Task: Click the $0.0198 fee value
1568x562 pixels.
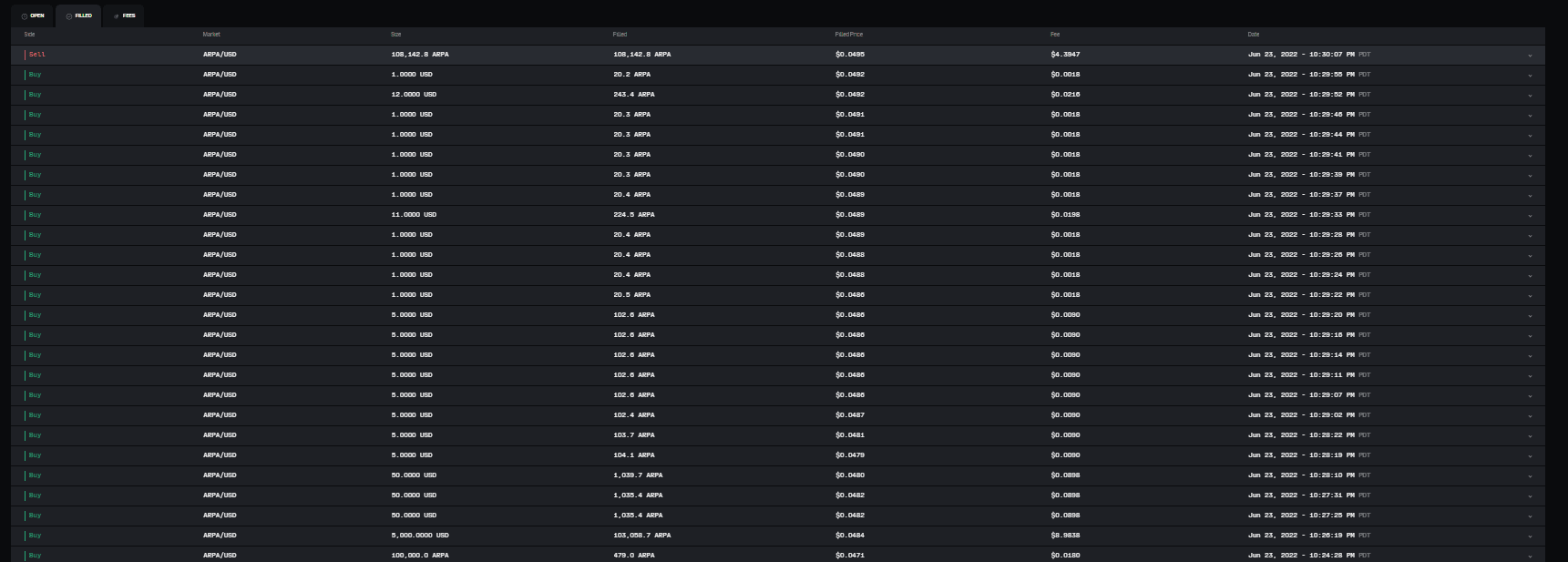Action: 1065,215
